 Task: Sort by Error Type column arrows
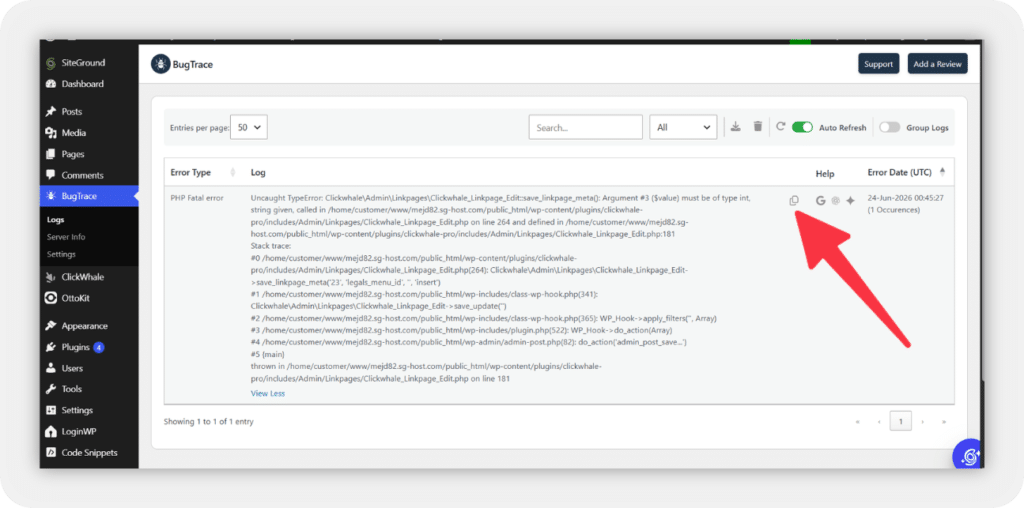[233, 172]
